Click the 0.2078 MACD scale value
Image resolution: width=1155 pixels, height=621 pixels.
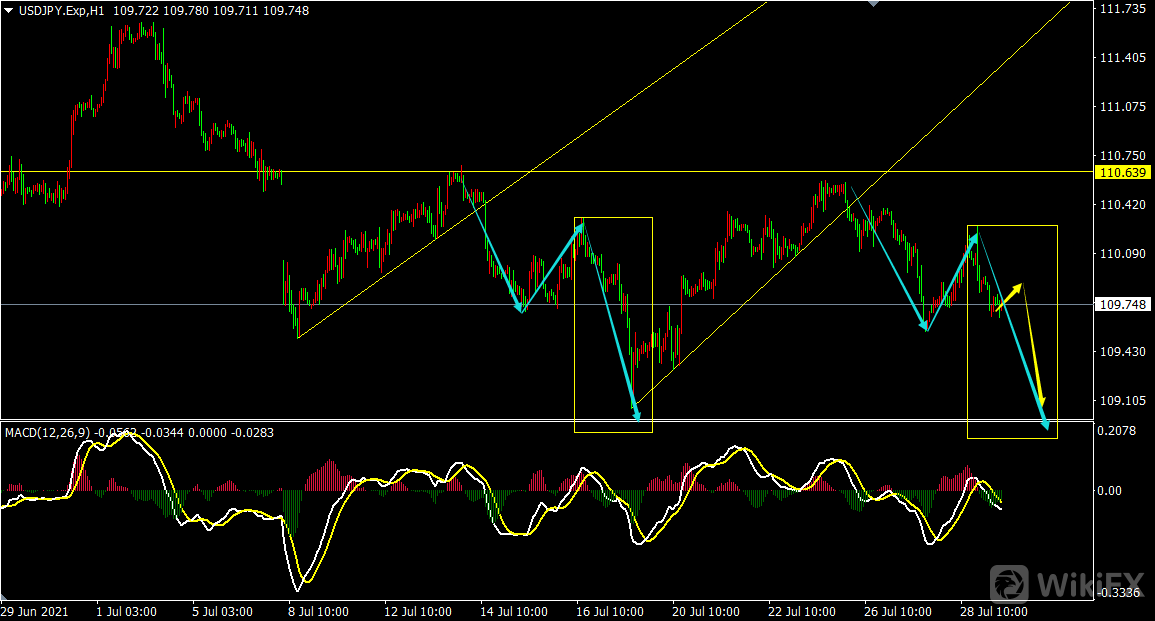pos(1117,432)
